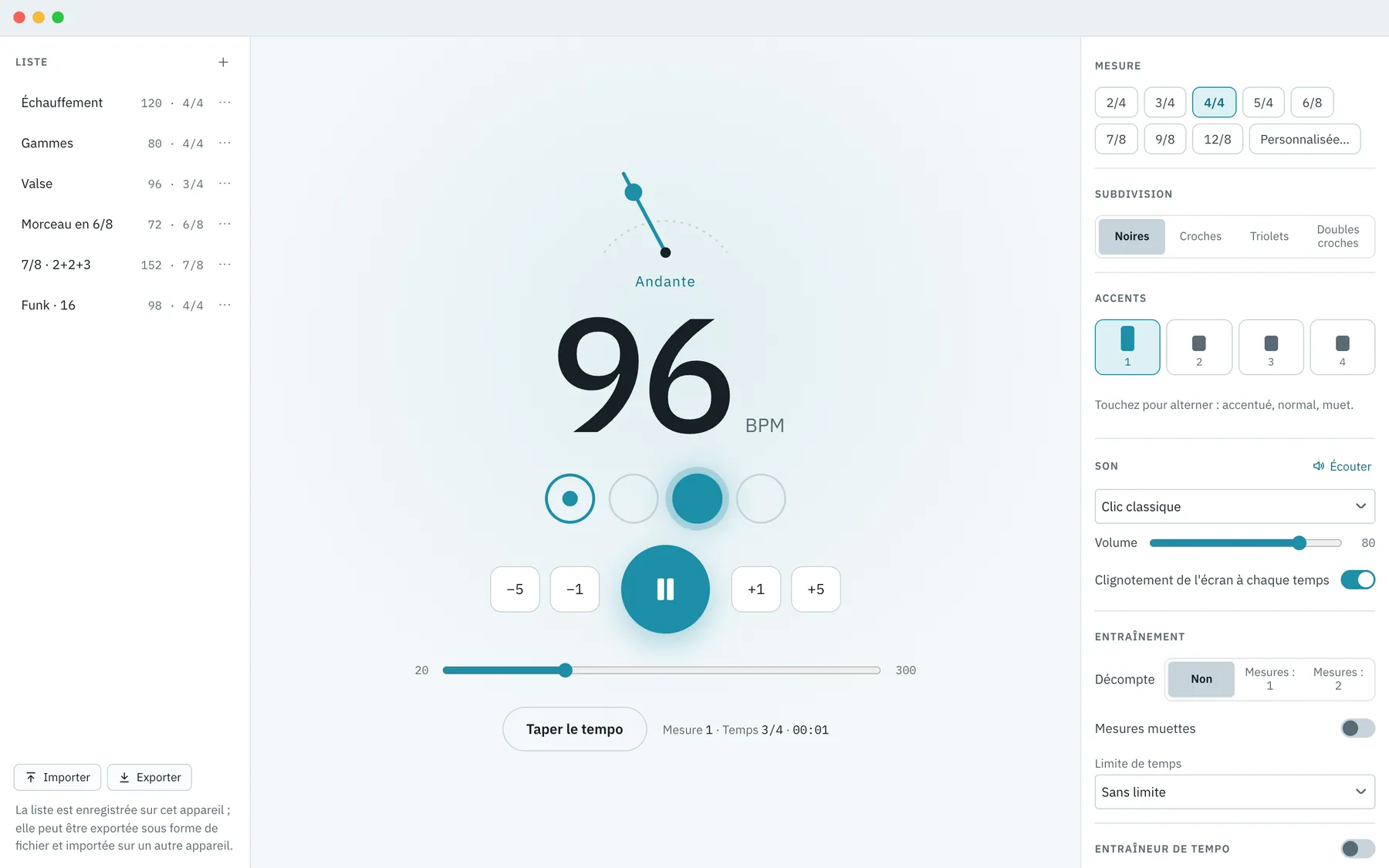Set Décompte to Mesures : 2
The width and height of the screenshot is (1389, 868).
1338,679
